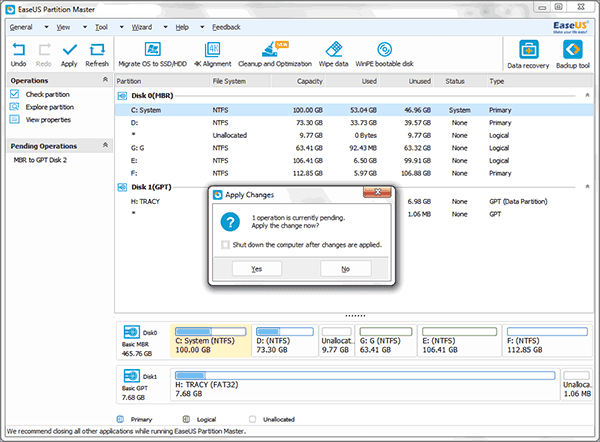This screenshot has width=600, height=442.
Task: Open the Wizard menu dropdown arrow
Action: pos(165,27)
